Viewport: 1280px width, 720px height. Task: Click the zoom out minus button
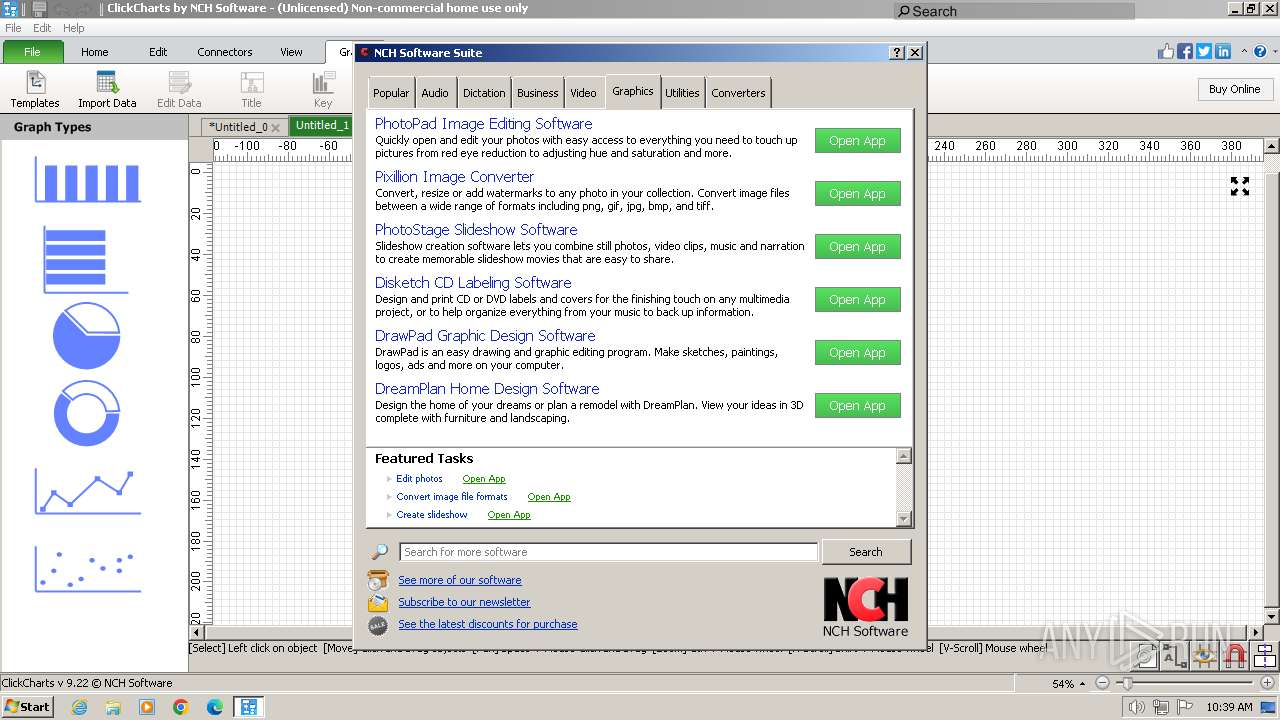(x=1102, y=683)
